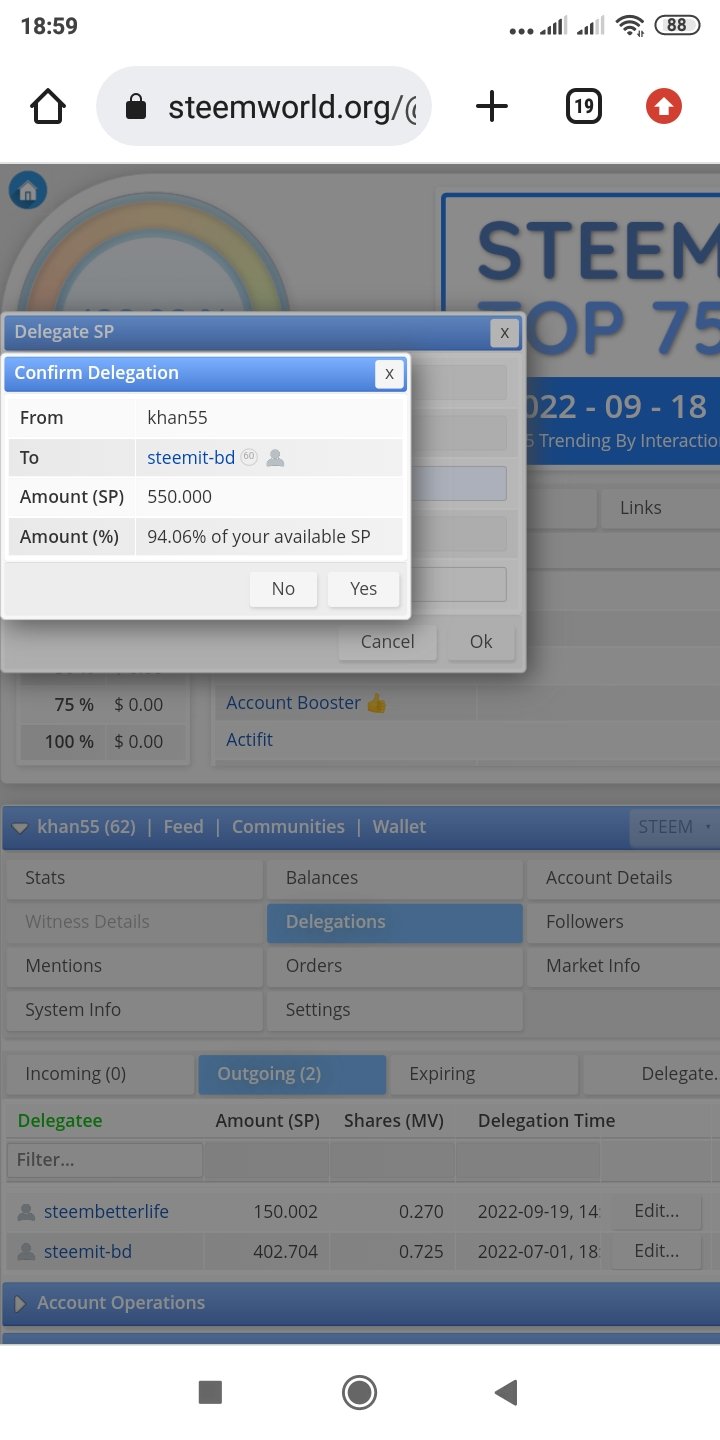The image size is (720, 1440).
Task: Tap the browser home icon
Action: 48,107
